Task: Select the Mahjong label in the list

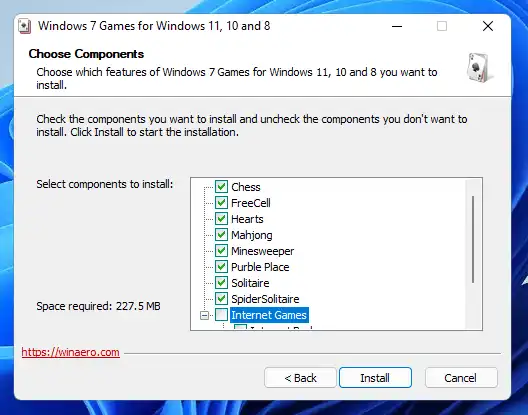Action: coord(252,235)
